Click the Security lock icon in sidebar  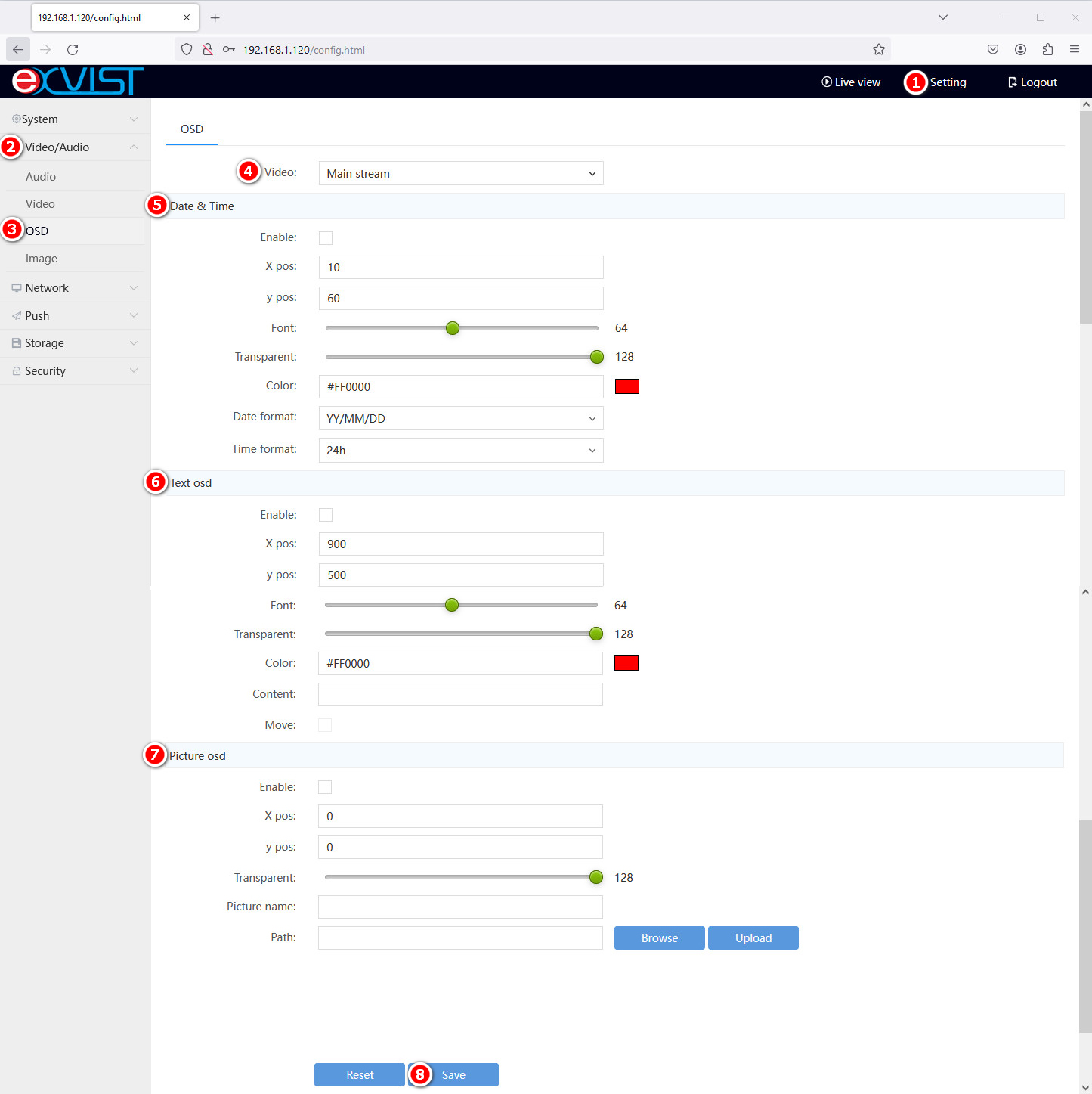pos(17,370)
